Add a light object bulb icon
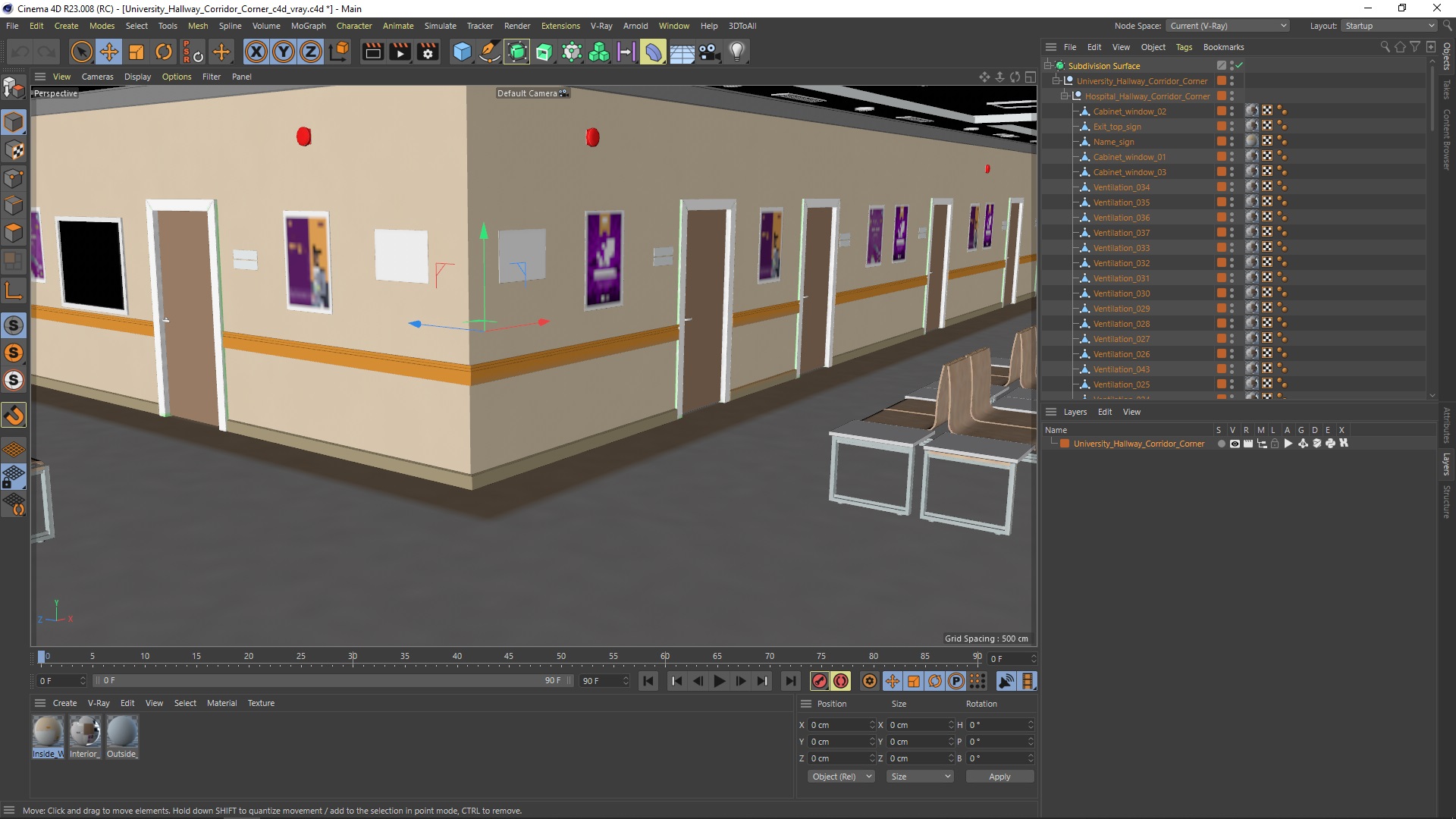This screenshot has width=1456, height=819. (x=737, y=52)
